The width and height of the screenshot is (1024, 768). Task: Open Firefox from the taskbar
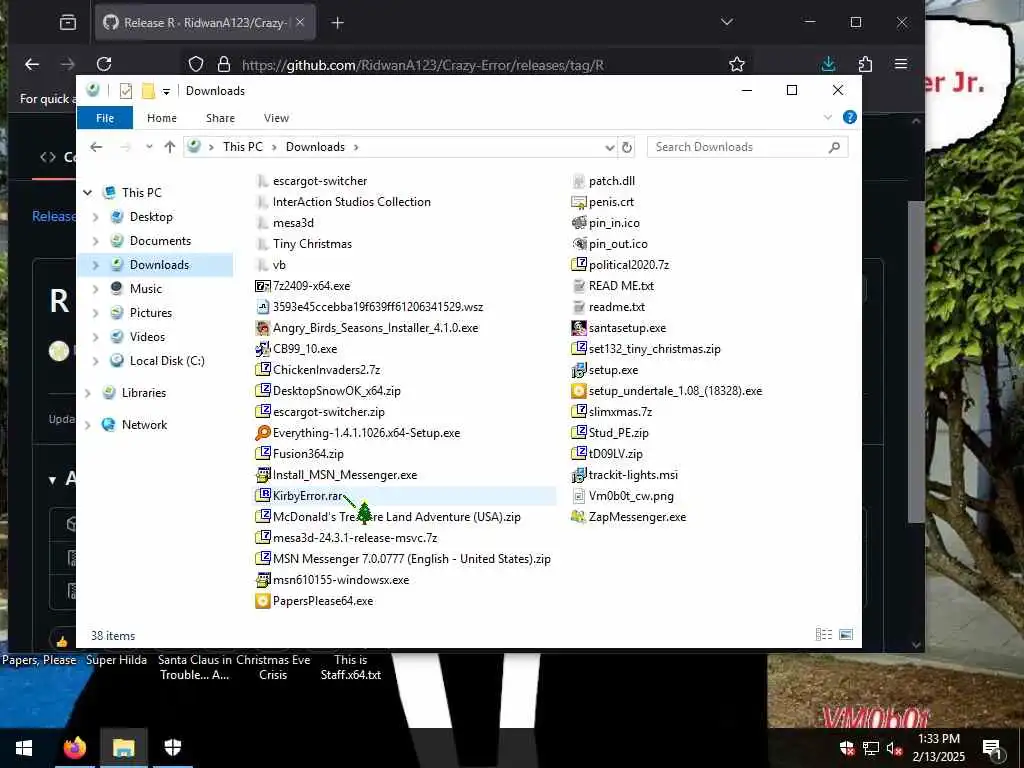74,748
